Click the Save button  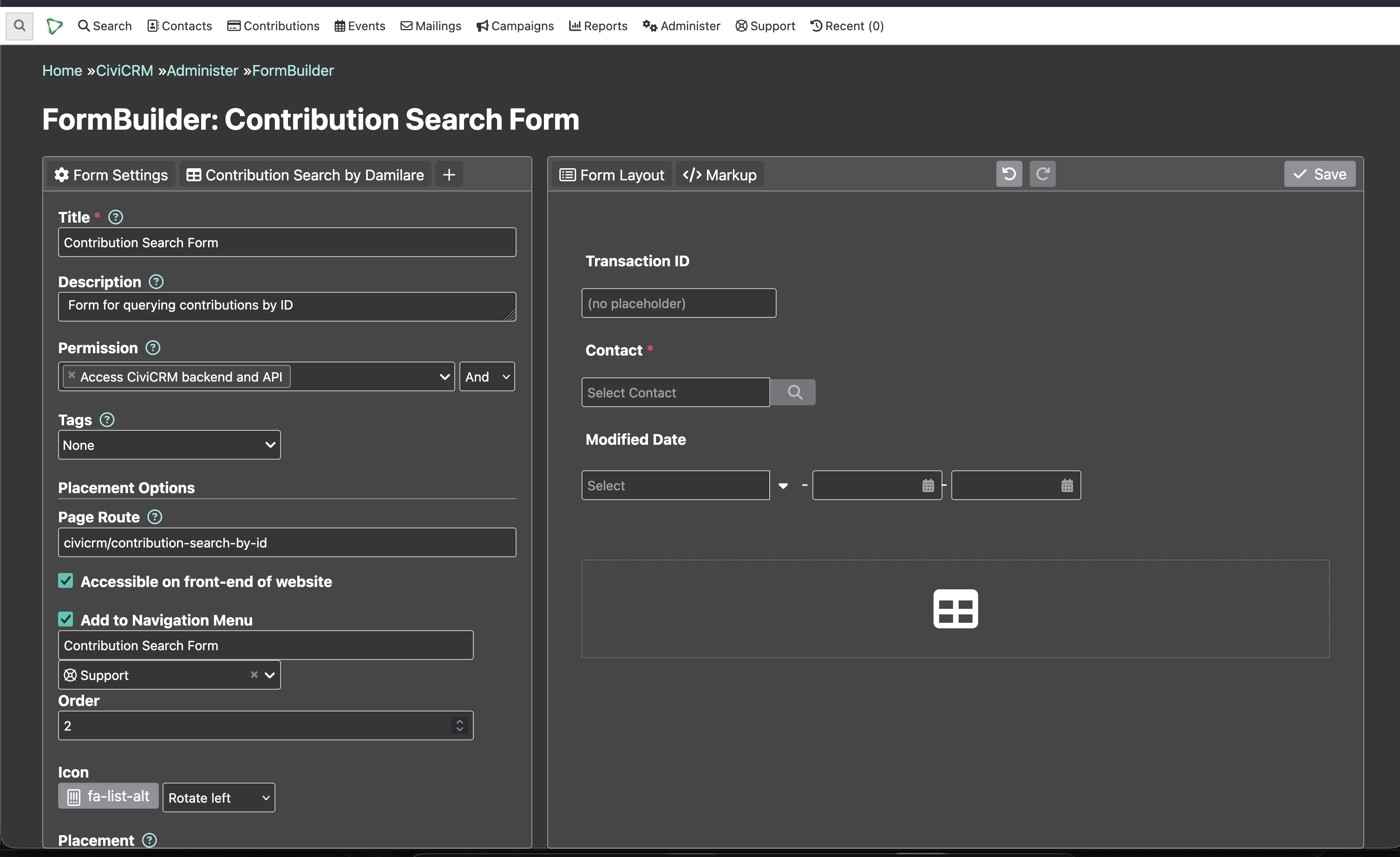(x=1319, y=174)
